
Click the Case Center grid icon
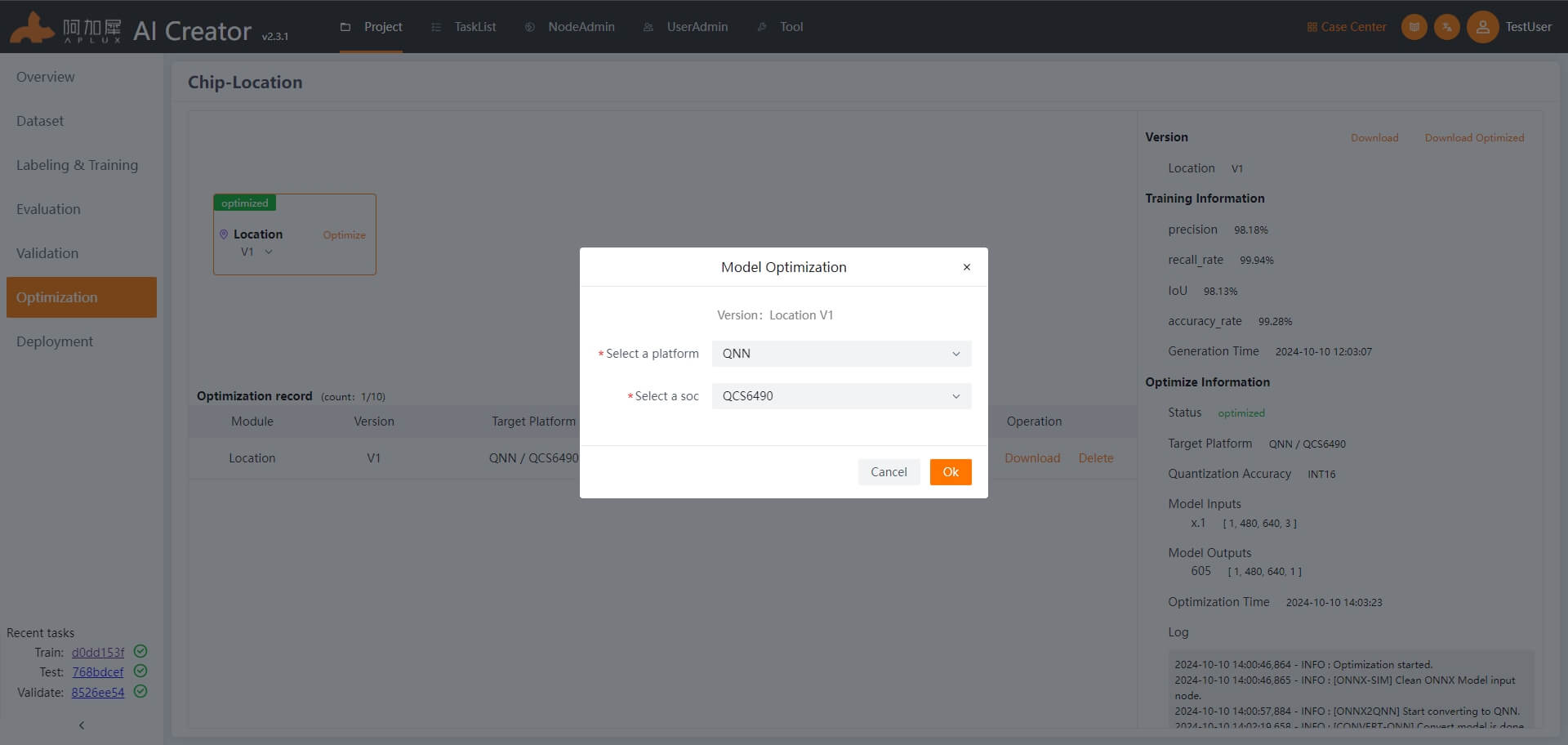(1312, 27)
